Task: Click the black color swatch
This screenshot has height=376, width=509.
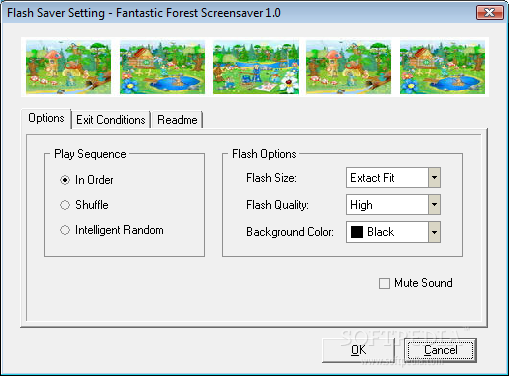Action: click(357, 232)
